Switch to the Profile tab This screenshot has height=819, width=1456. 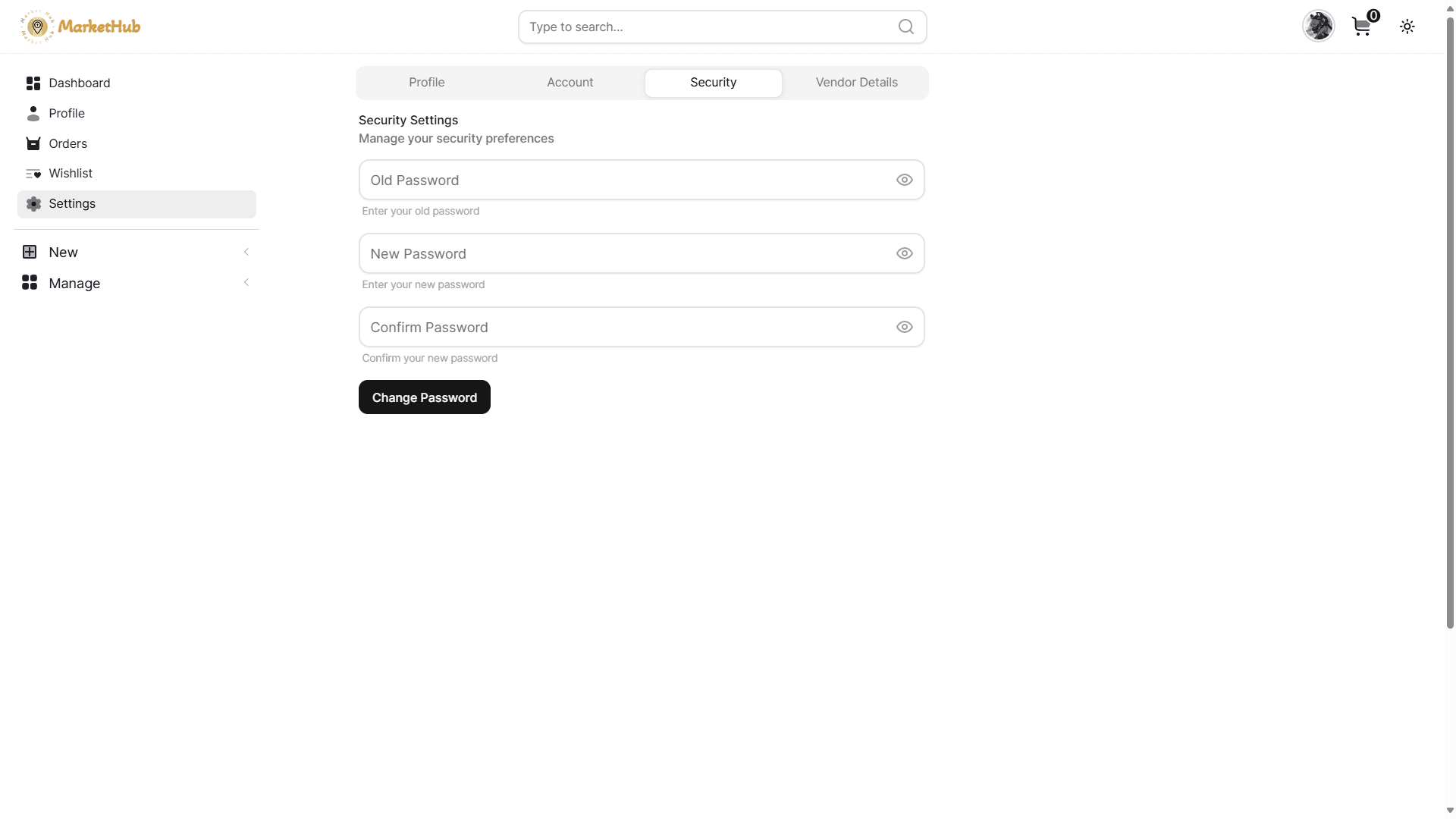click(x=427, y=83)
